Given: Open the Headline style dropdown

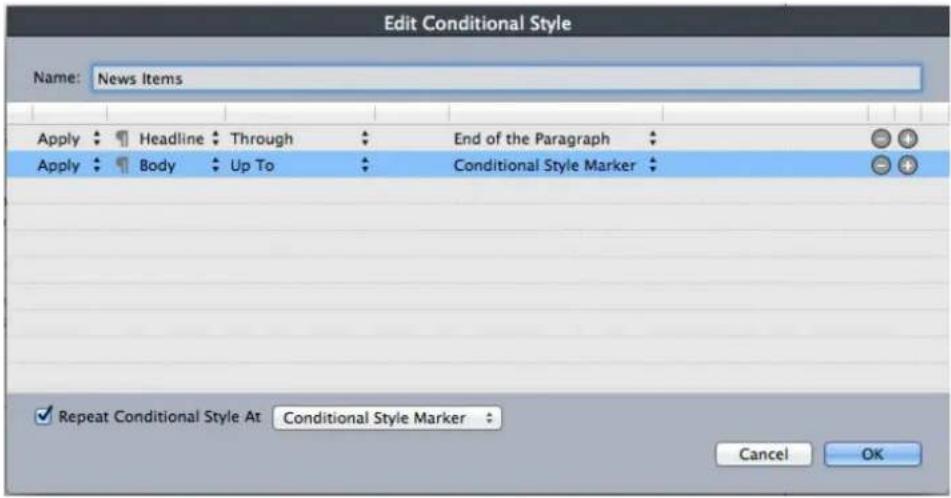Looking at the screenshot, I should pos(179,139).
